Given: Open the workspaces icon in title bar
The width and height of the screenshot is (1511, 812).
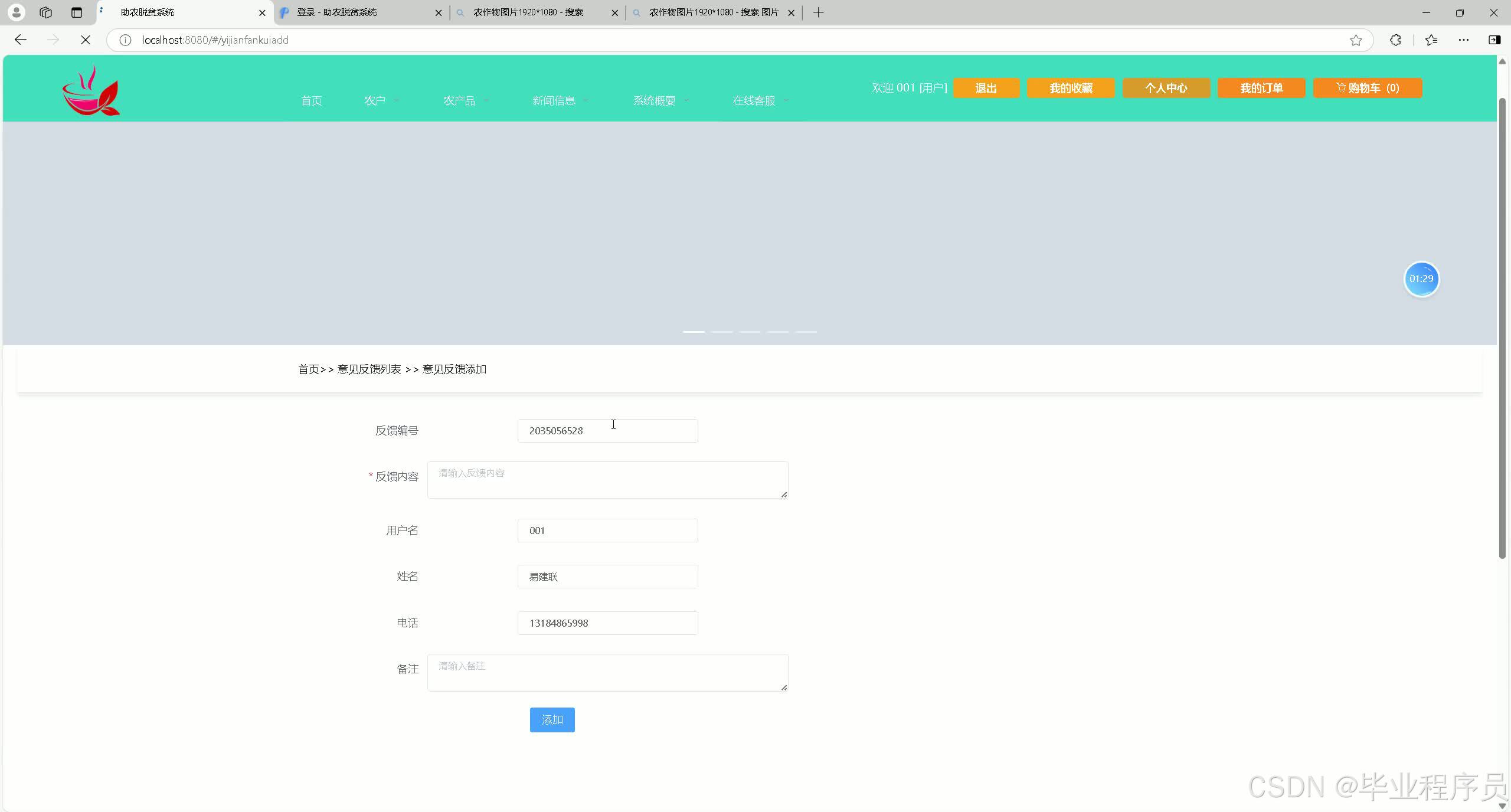Looking at the screenshot, I should [45, 12].
